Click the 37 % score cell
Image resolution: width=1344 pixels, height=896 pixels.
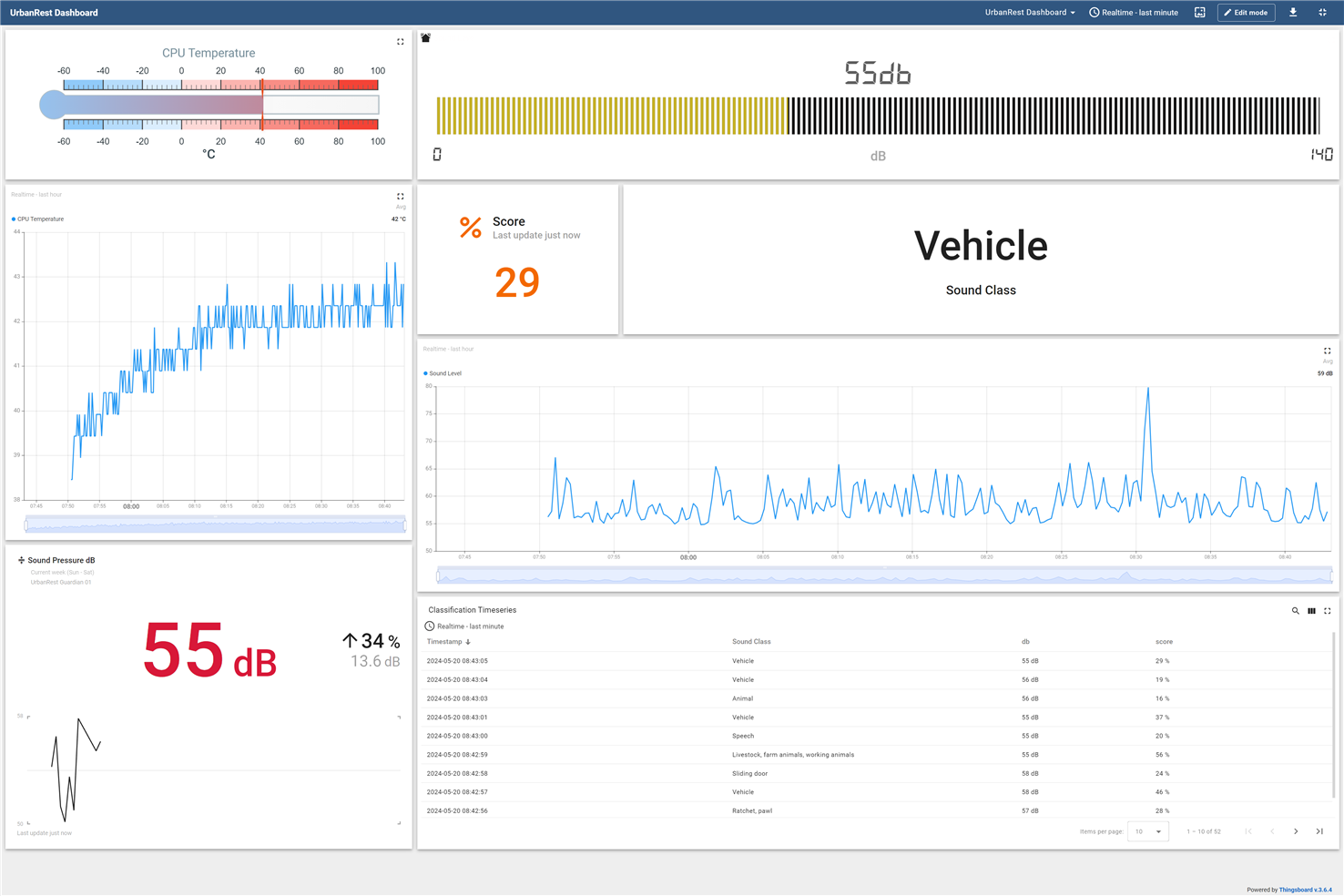tap(1162, 718)
